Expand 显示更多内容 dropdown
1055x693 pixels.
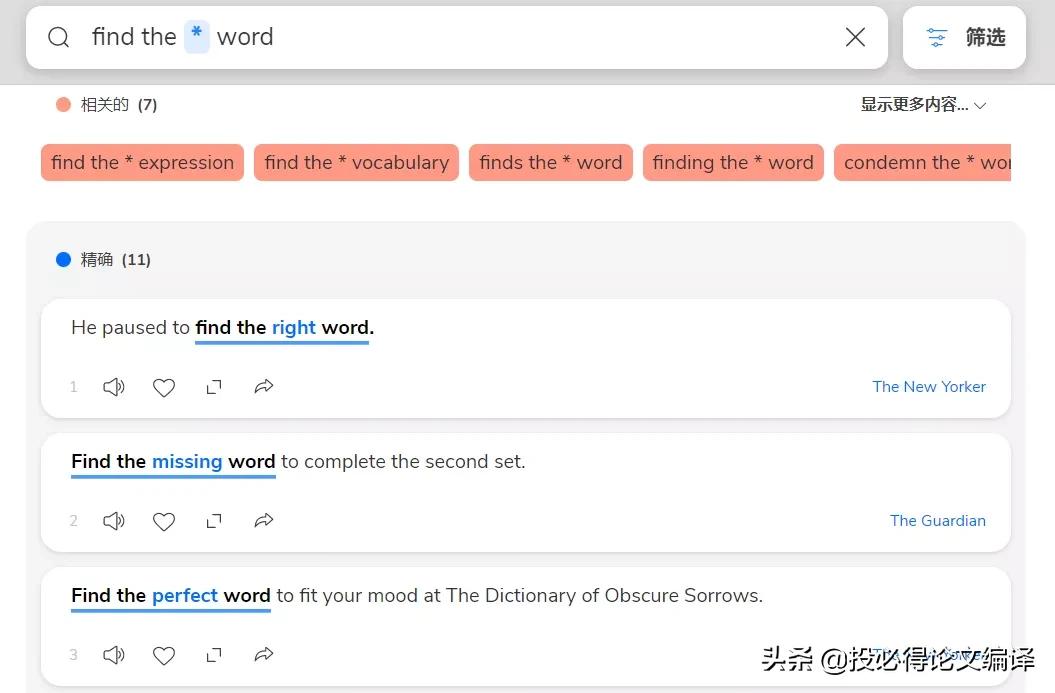[x=923, y=105]
